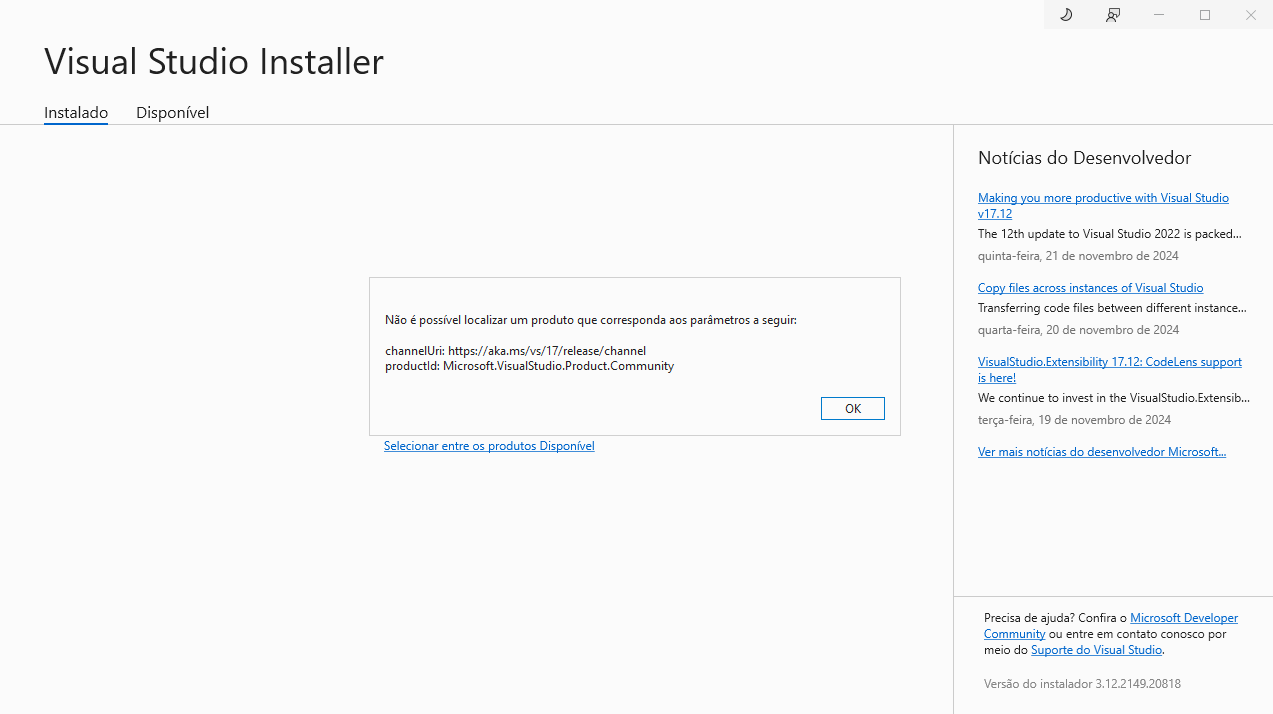The height and width of the screenshot is (714, 1273).
Task: Minimize the Visual Studio Installer window
Action: (1159, 15)
